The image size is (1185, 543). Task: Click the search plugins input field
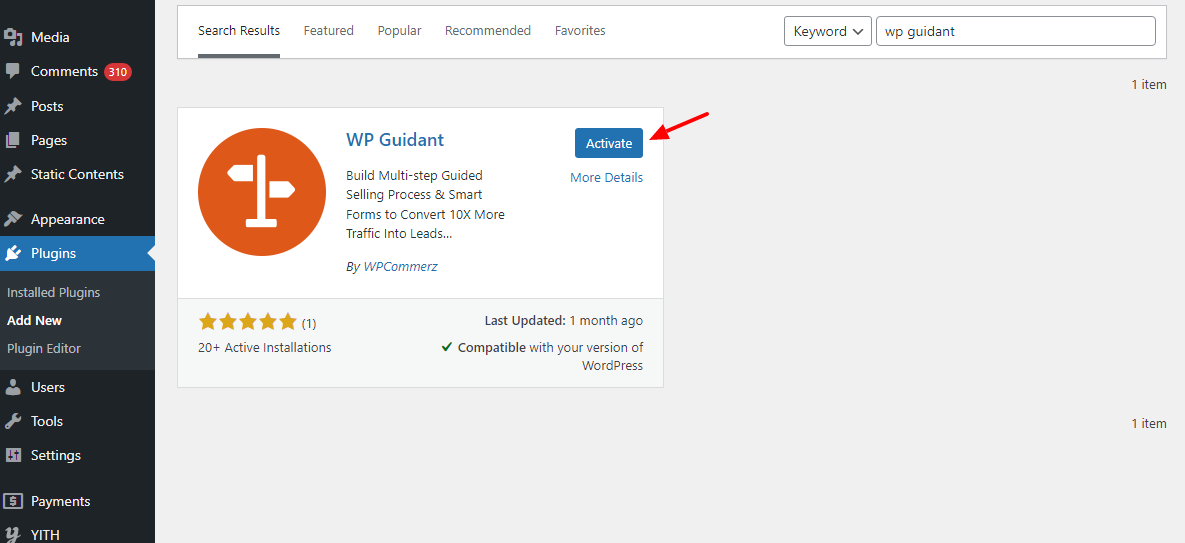point(1014,31)
